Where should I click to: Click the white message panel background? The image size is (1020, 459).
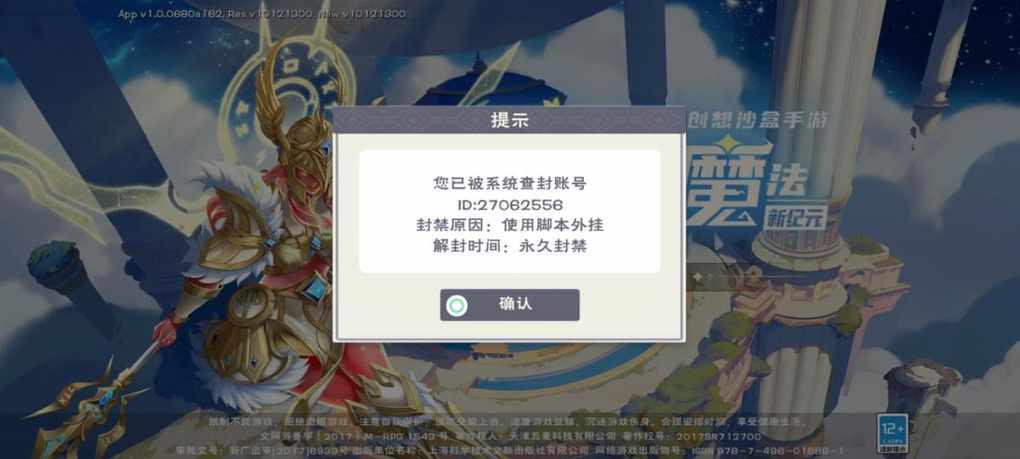click(509, 212)
